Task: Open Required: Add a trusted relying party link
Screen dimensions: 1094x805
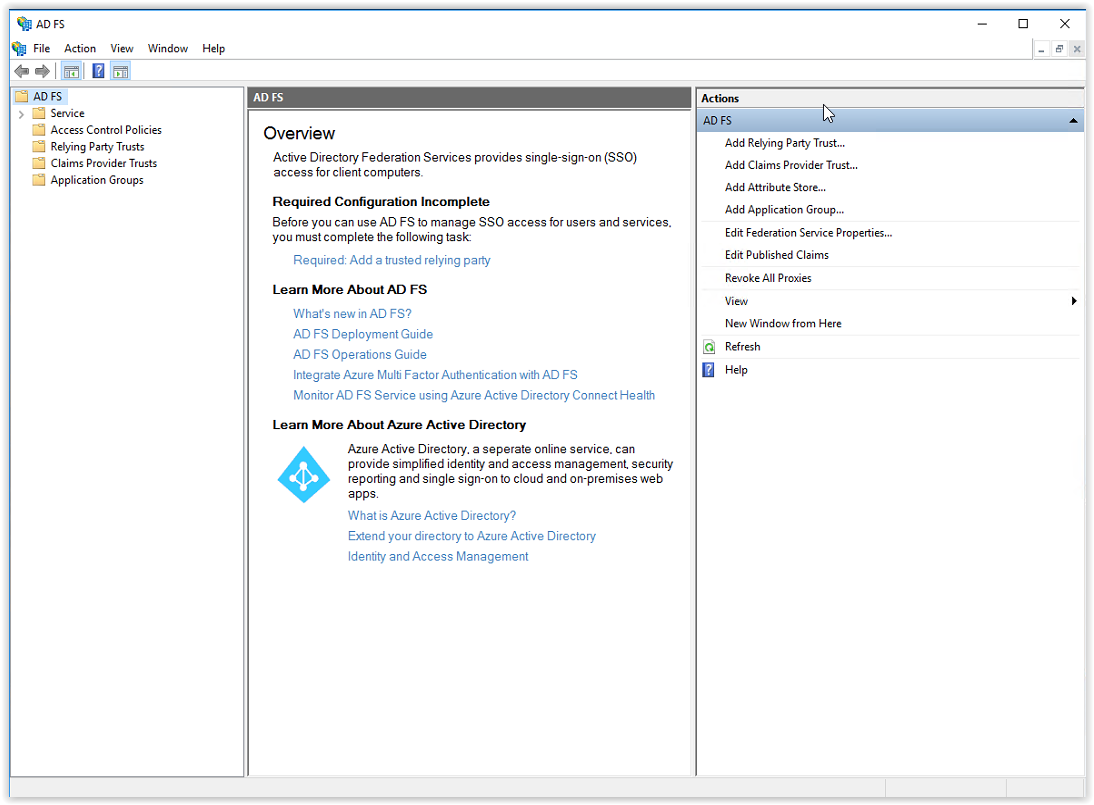Action: [x=391, y=260]
